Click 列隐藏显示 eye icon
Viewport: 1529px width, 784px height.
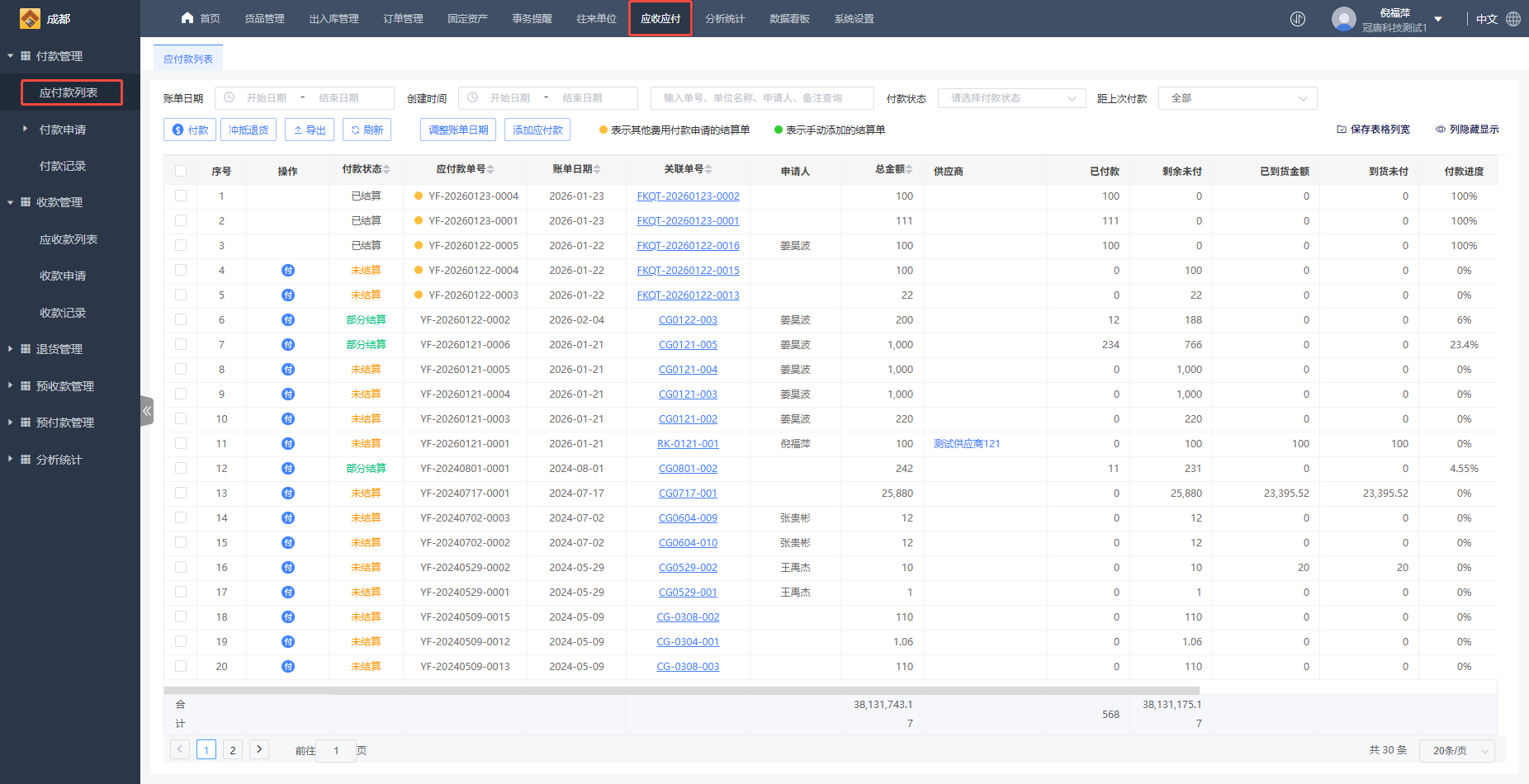[1441, 130]
